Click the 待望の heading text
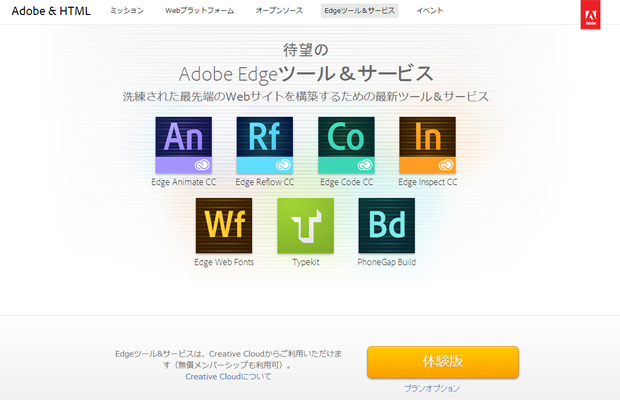Screen dimensions: 620x400 click(x=306, y=50)
